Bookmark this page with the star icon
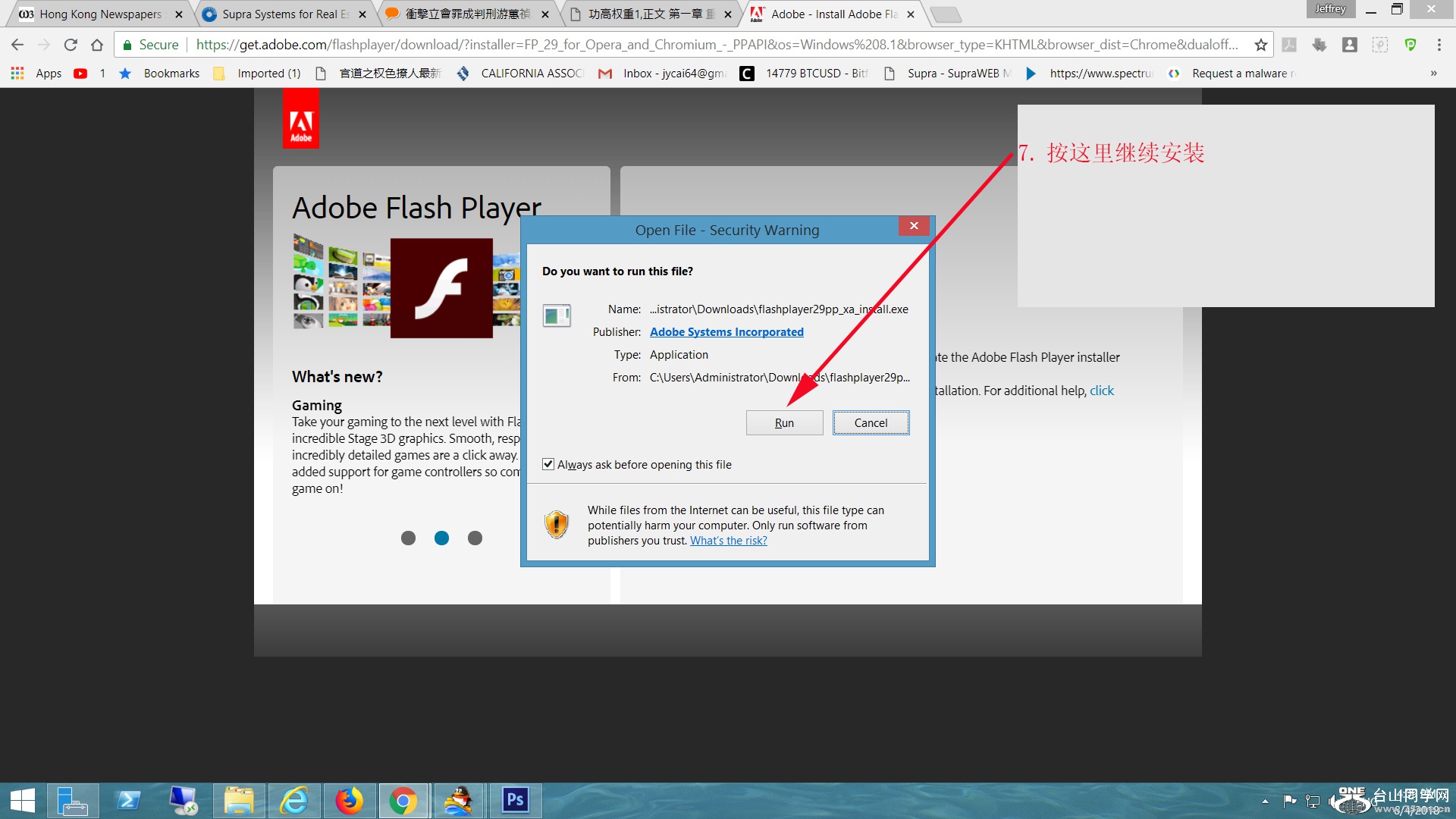The height and width of the screenshot is (819, 1456). (1261, 45)
